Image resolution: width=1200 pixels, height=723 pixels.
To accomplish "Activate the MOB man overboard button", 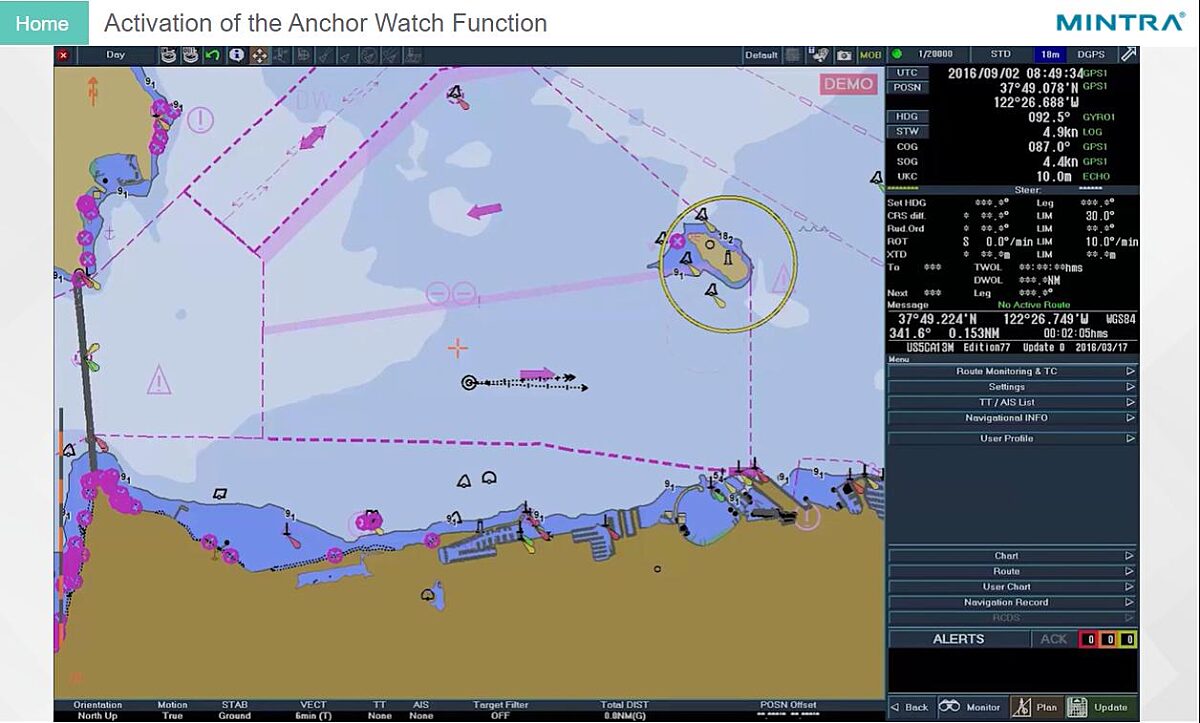I will pyautogui.click(x=870, y=55).
